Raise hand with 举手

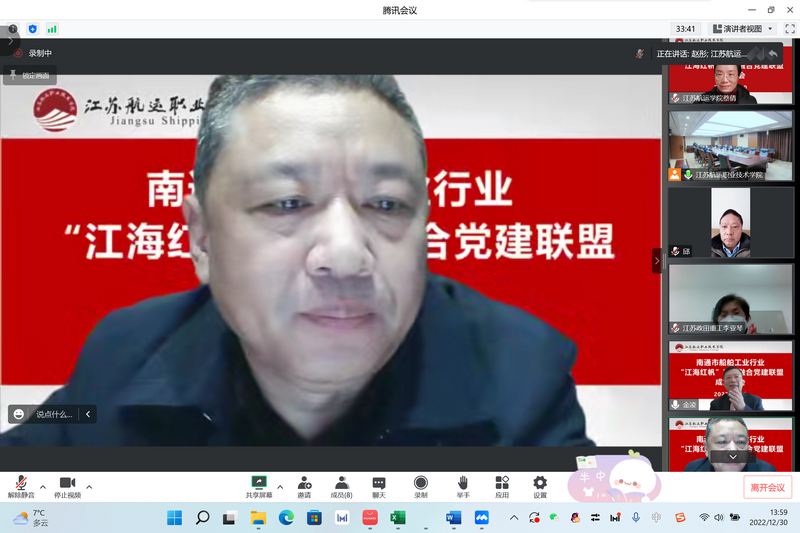coord(463,487)
